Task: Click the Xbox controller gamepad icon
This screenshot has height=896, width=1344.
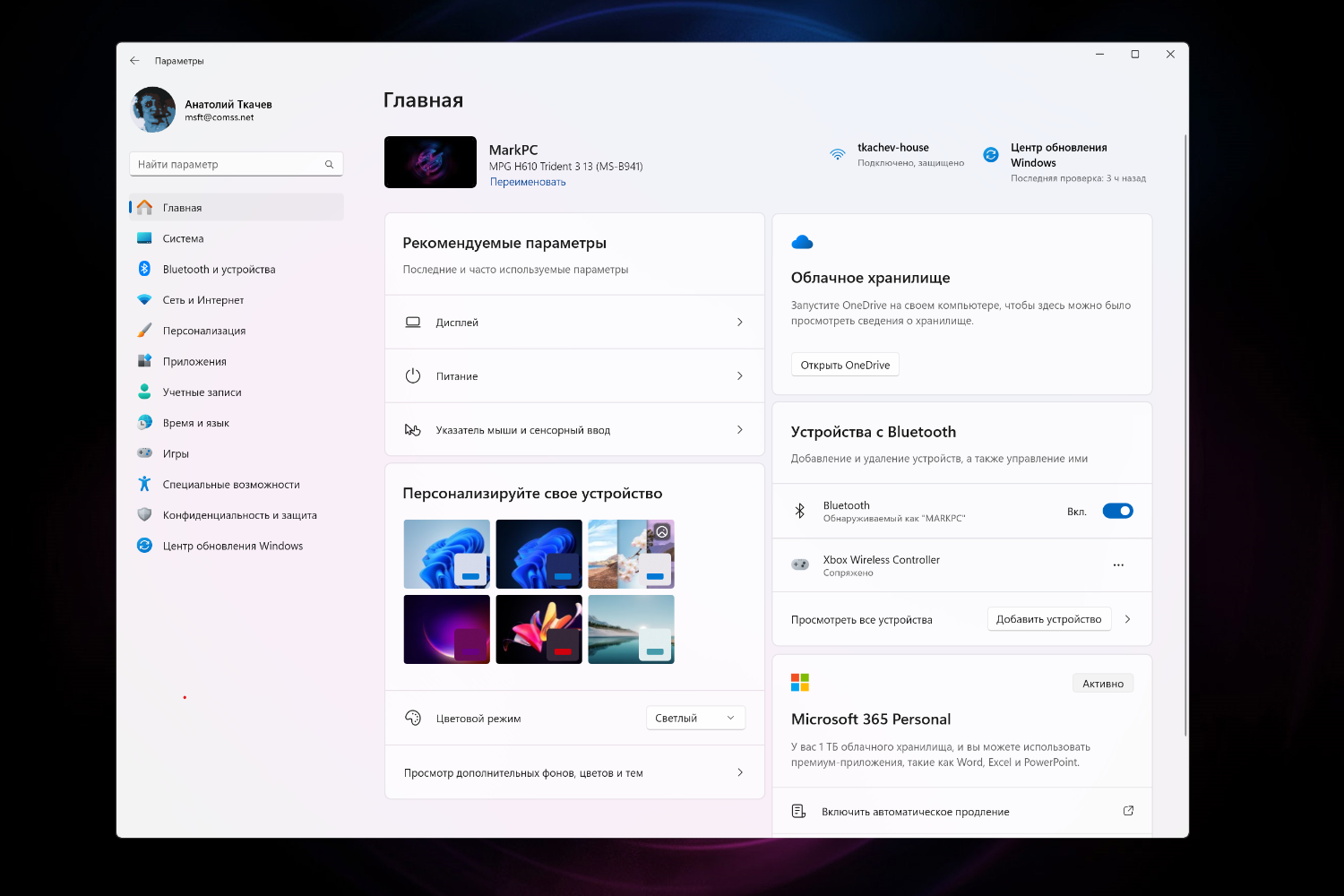Action: tap(800, 564)
